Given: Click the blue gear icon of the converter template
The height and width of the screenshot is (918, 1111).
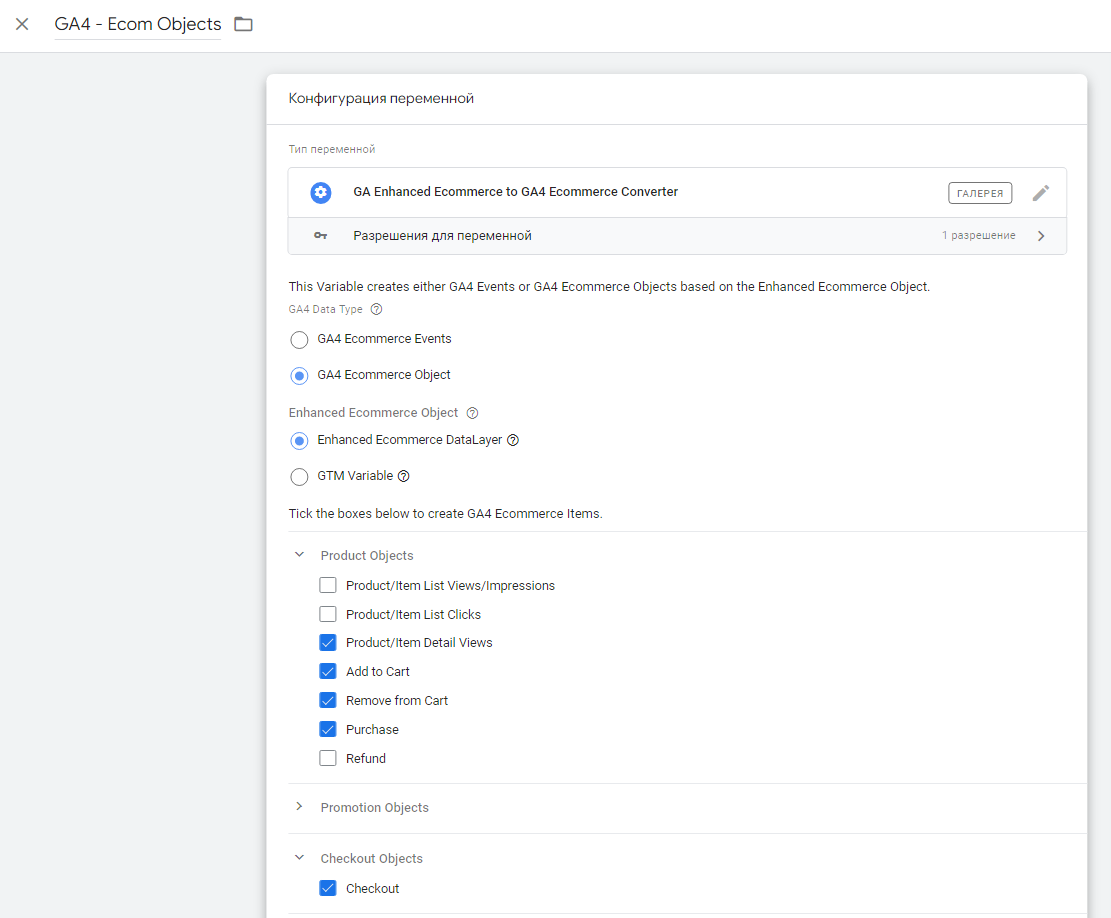Looking at the screenshot, I should (321, 192).
